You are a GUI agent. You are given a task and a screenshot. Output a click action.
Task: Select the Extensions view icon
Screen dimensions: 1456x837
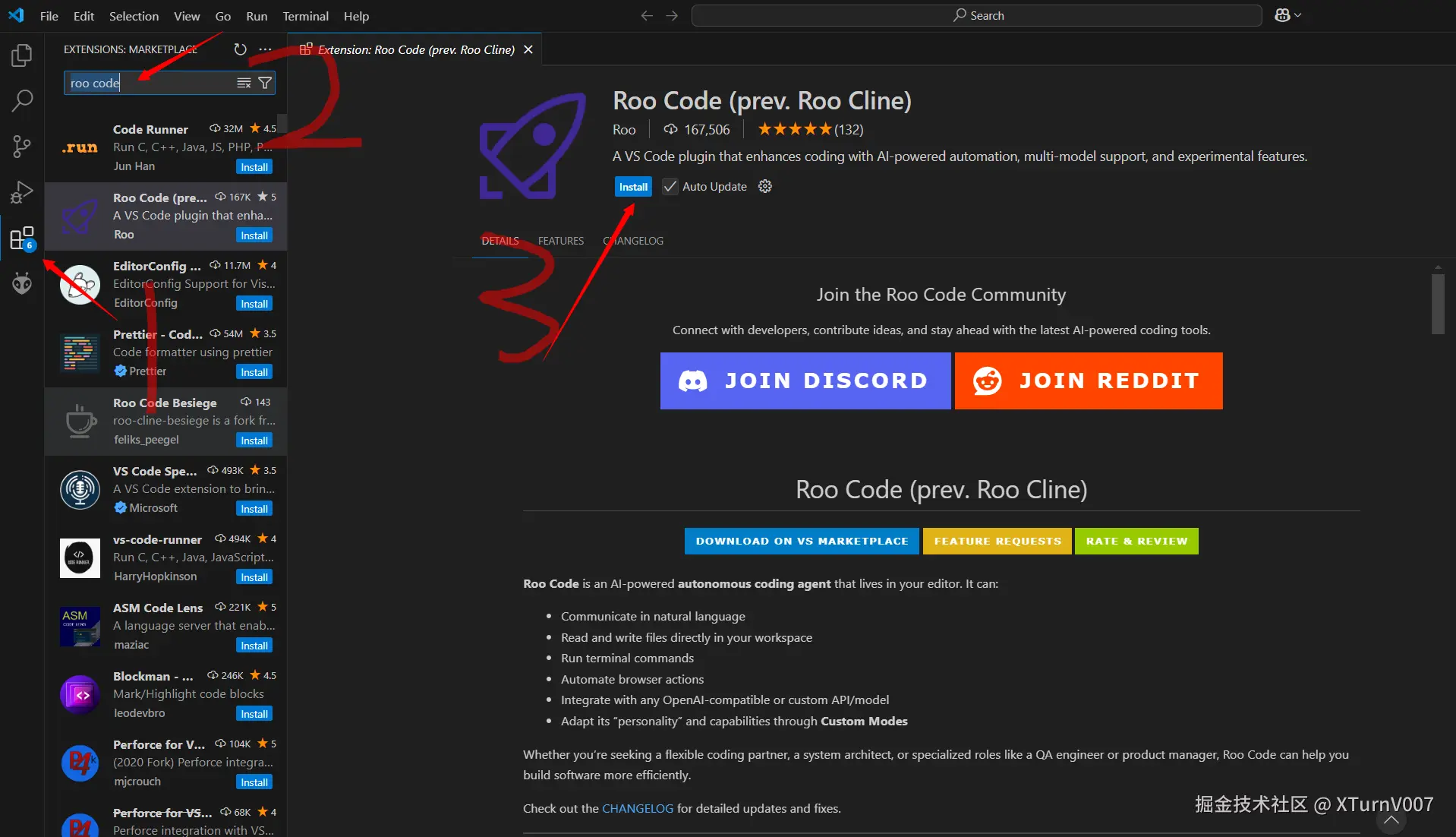(21, 237)
